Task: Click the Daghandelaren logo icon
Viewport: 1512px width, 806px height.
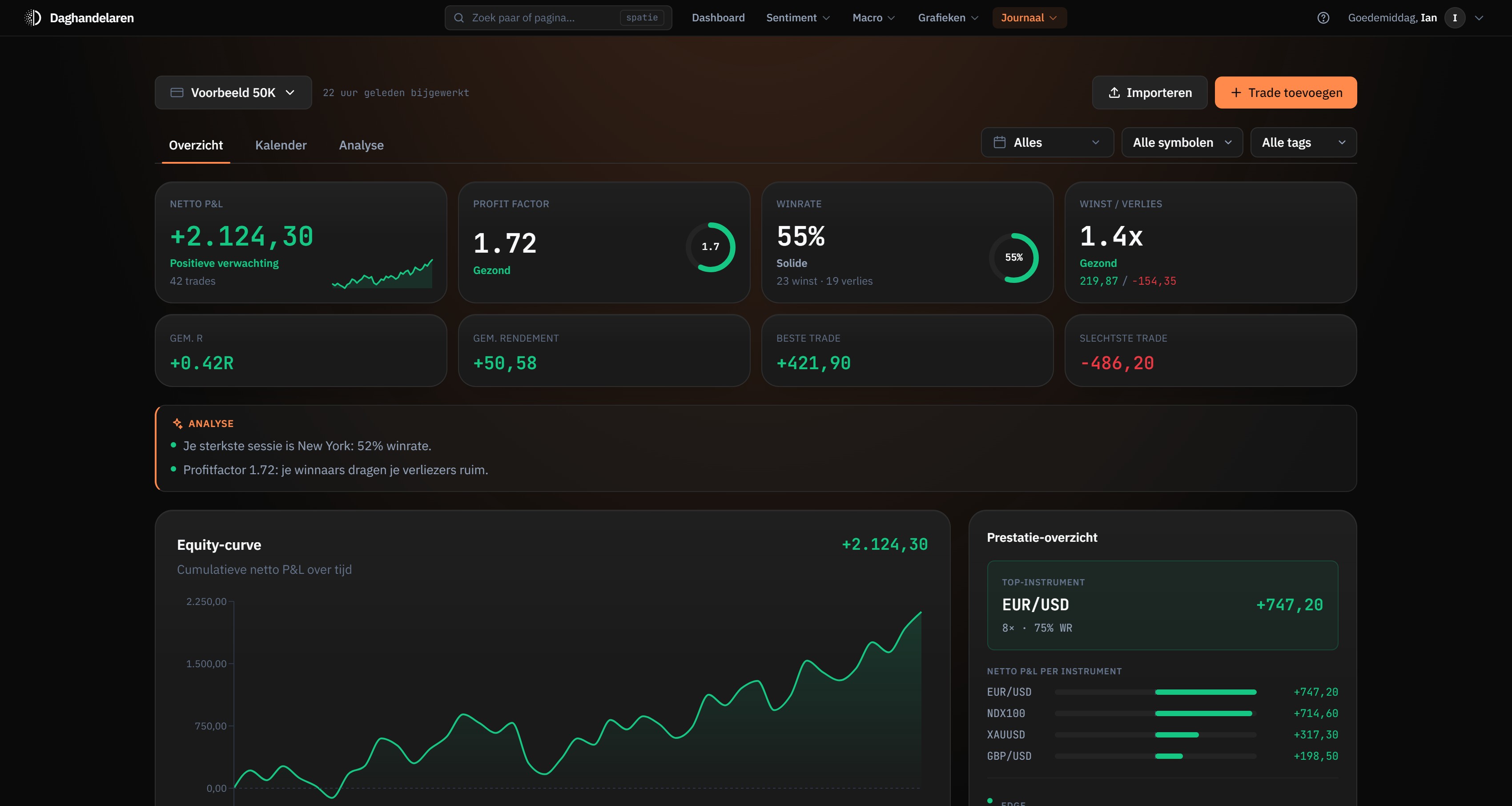Action: click(33, 18)
